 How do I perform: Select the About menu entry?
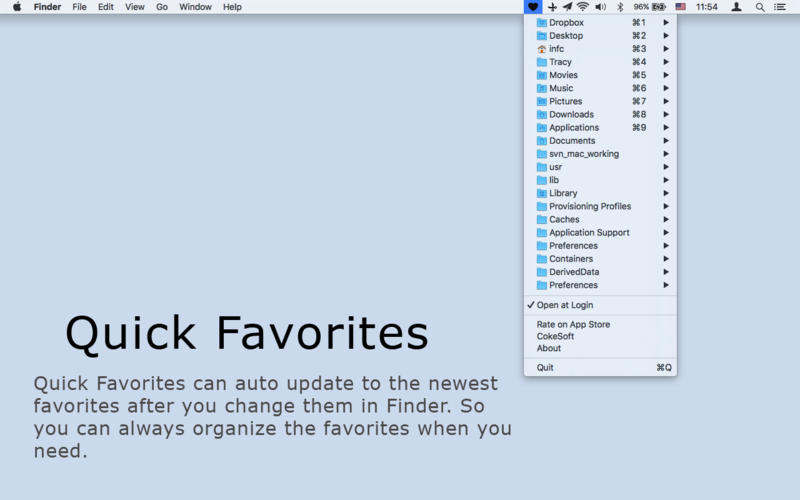549,349
